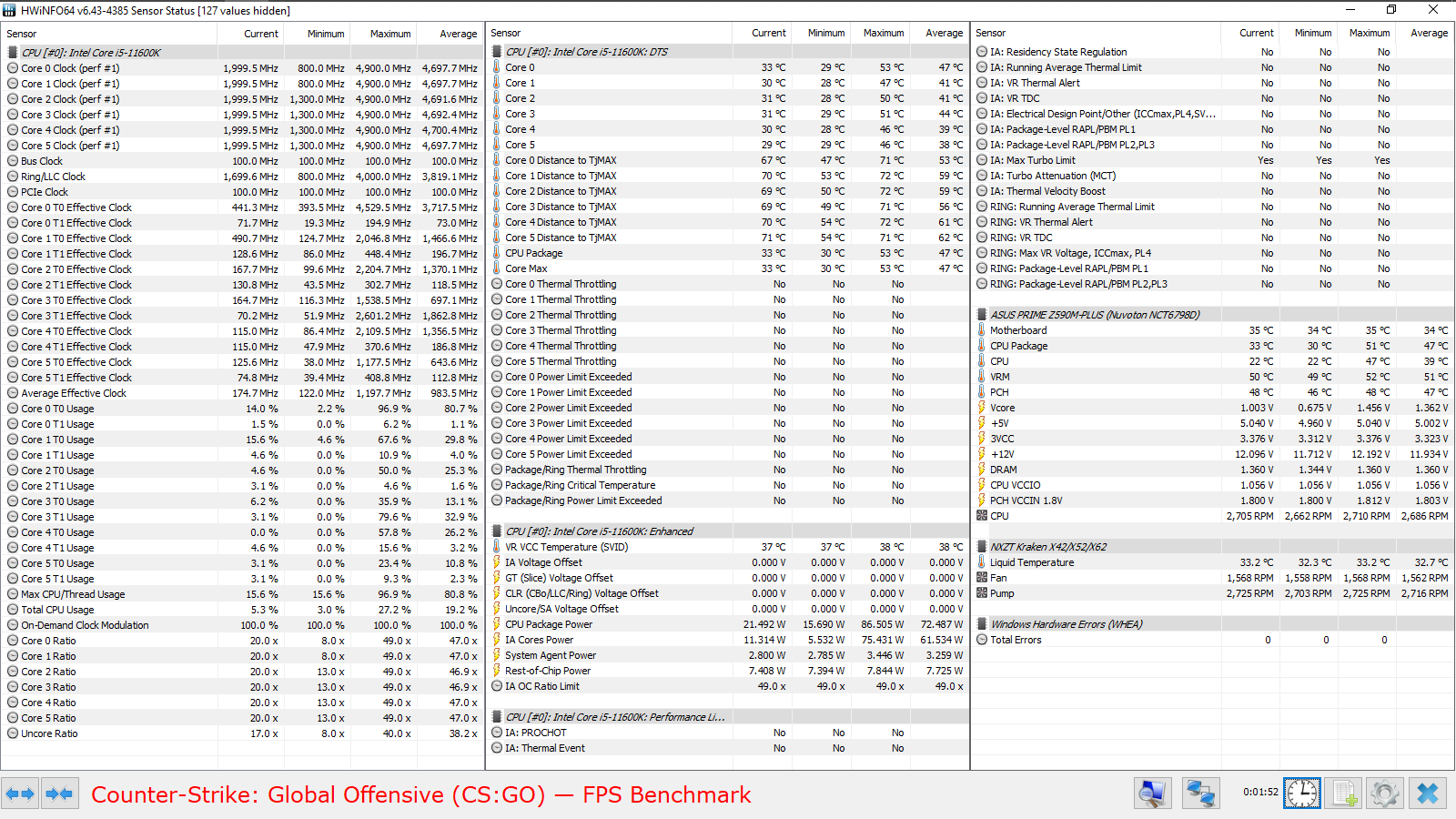Click the right panel's Average column header
Image resolution: width=1456 pixels, height=819 pixels.
(x=1425, y=33)
